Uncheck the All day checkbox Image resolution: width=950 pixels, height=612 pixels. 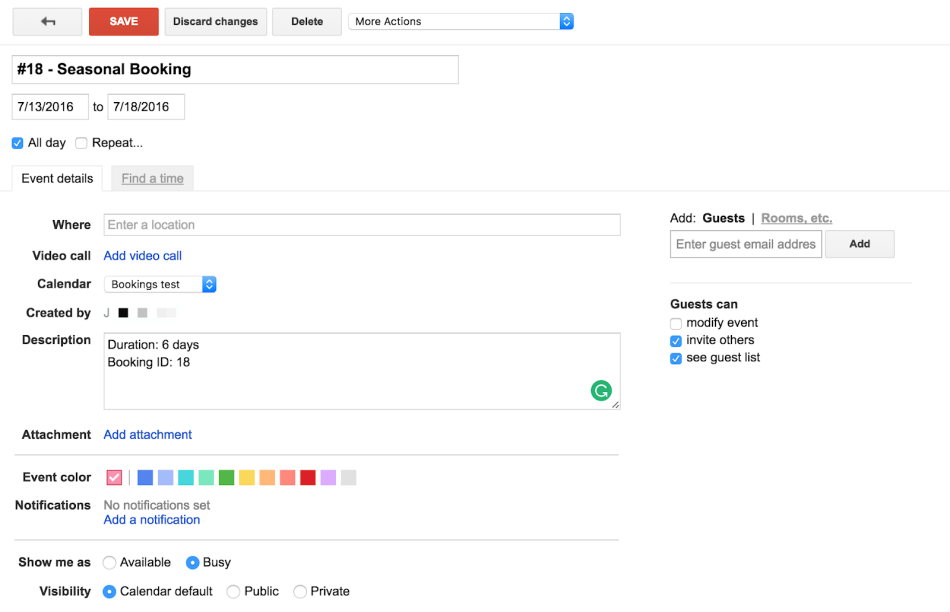[18, 143]
